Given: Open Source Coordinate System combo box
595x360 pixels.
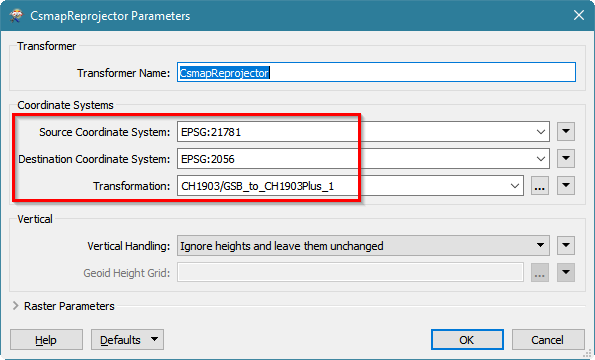Looking at the screenshot, I should point(363,132).
